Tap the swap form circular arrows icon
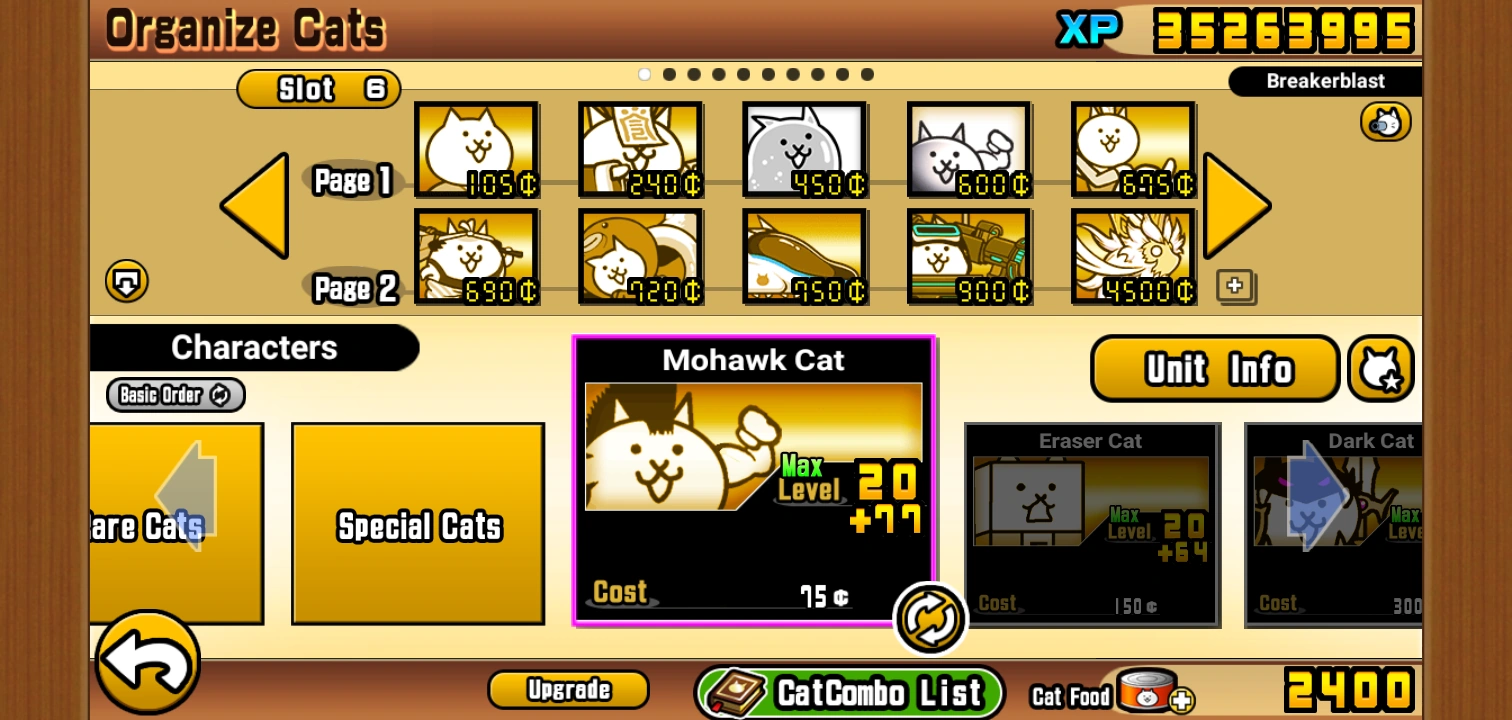 click(930, 619)
